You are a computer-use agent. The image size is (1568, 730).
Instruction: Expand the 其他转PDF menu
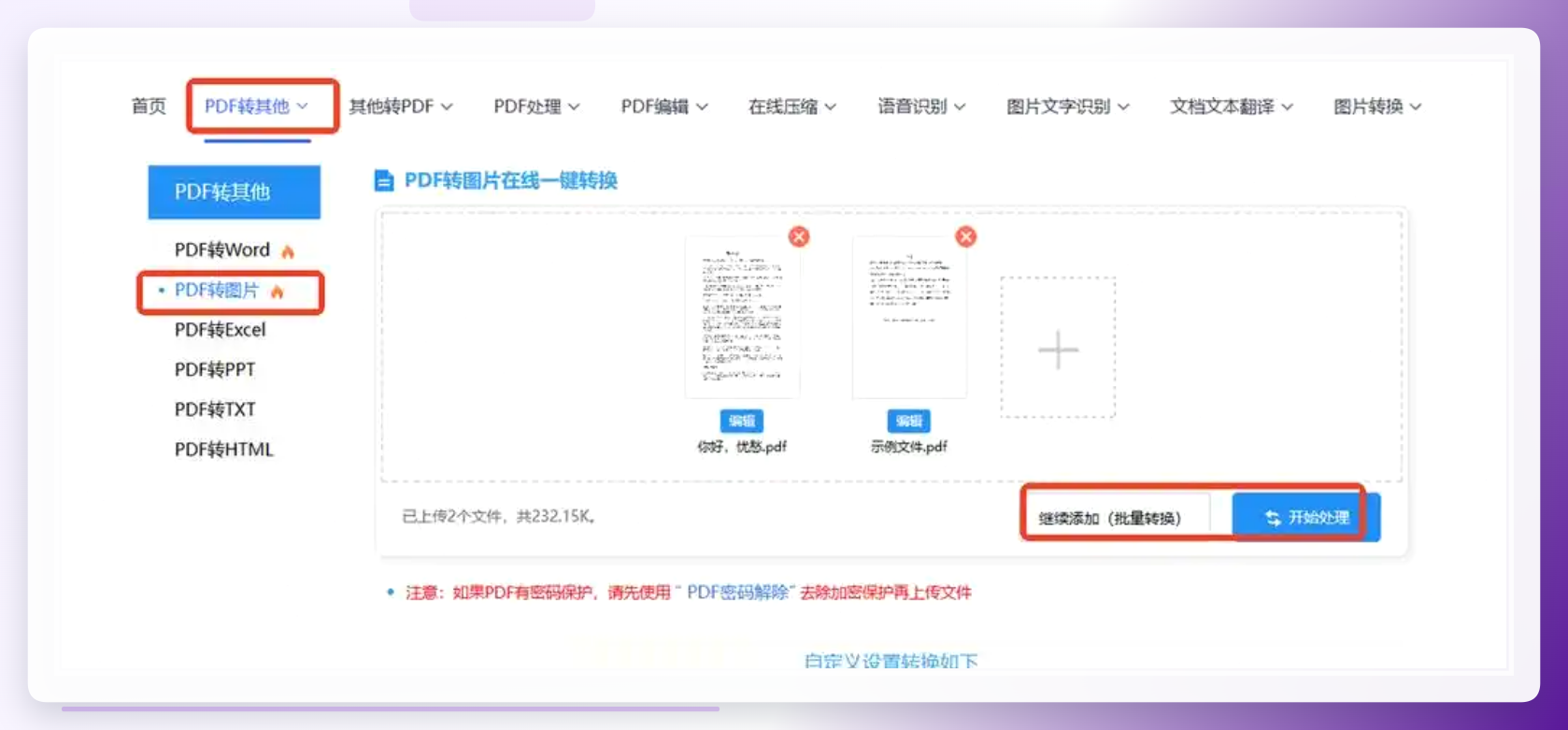pos(401,107)
